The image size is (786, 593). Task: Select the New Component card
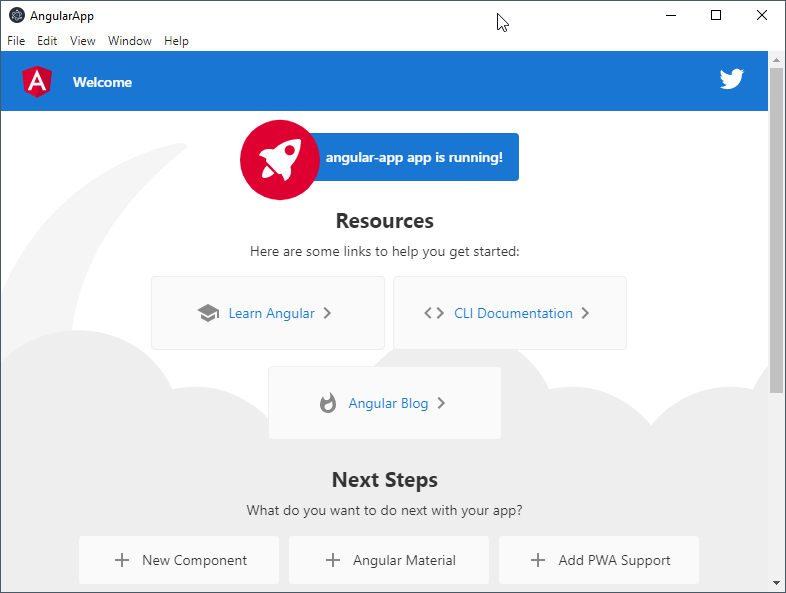point(179,560)
